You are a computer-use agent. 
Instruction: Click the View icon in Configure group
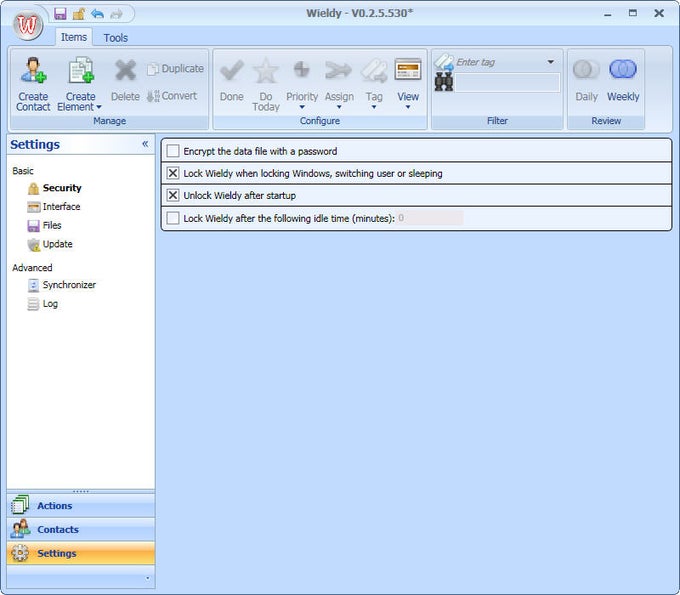tap(408, 69)
